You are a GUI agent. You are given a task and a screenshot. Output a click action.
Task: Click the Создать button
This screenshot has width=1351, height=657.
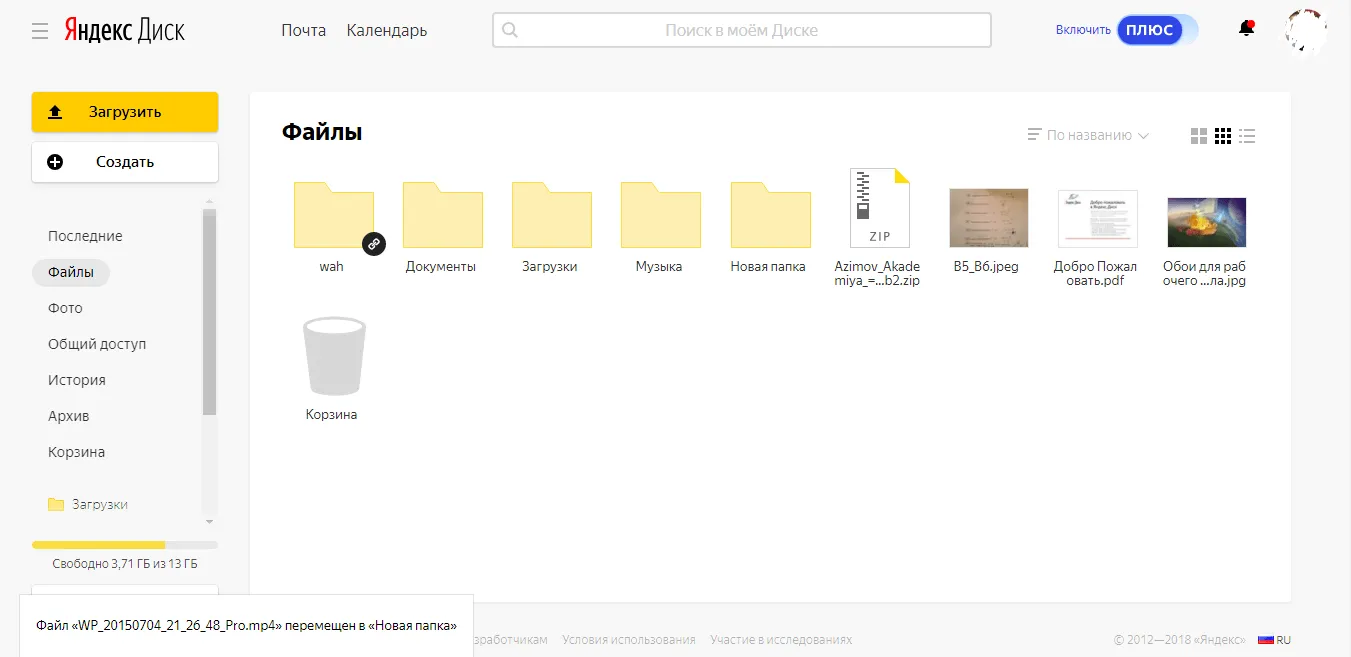click(x=125, y=162)
